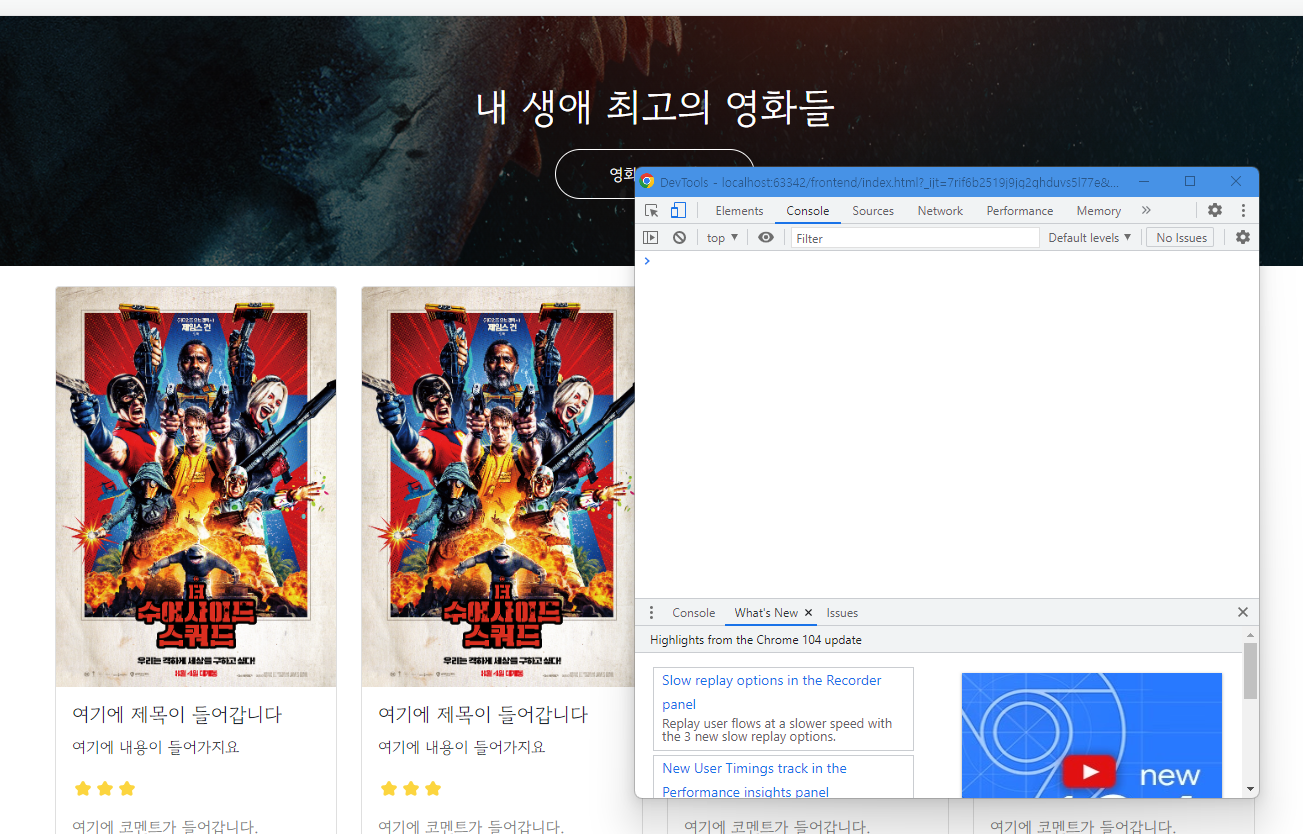This screenshot has width=1303, height=834.
Task: Switch to the Network tab
Action: click(940, 211)
